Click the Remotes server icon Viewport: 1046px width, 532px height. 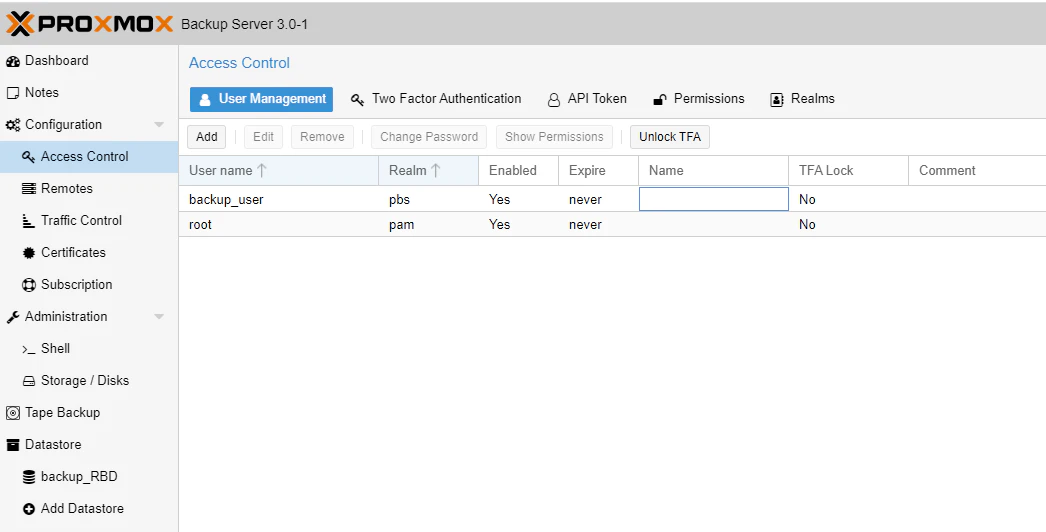coord(29,189)
